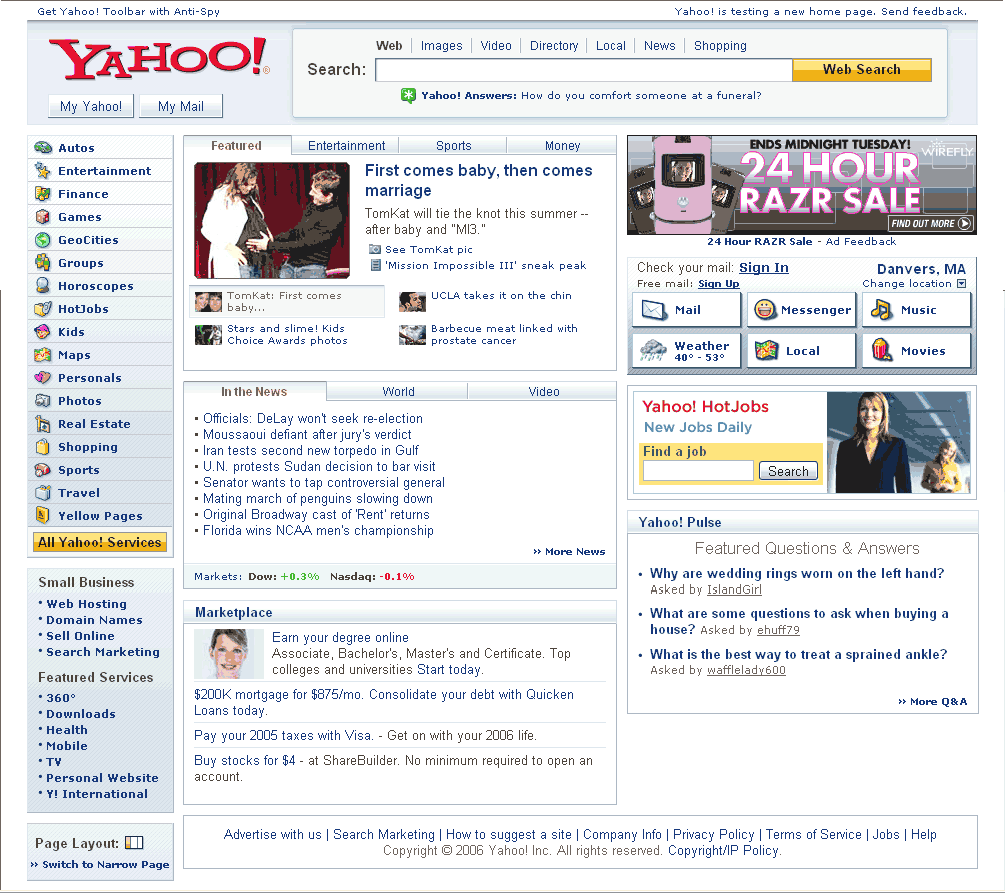Click the Music notes icon
The image size is (1005, 893).
coord(881,310)
